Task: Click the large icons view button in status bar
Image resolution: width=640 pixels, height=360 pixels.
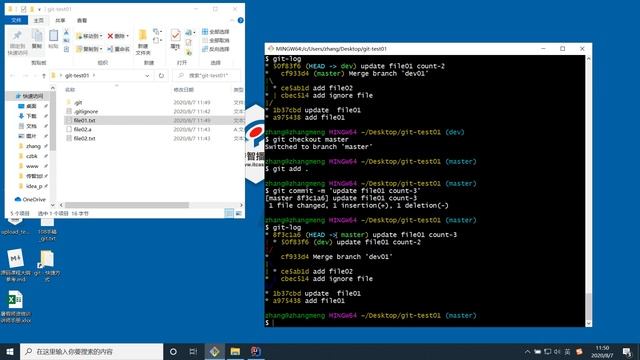Action: pyautogui.click(x=239, y=213)
